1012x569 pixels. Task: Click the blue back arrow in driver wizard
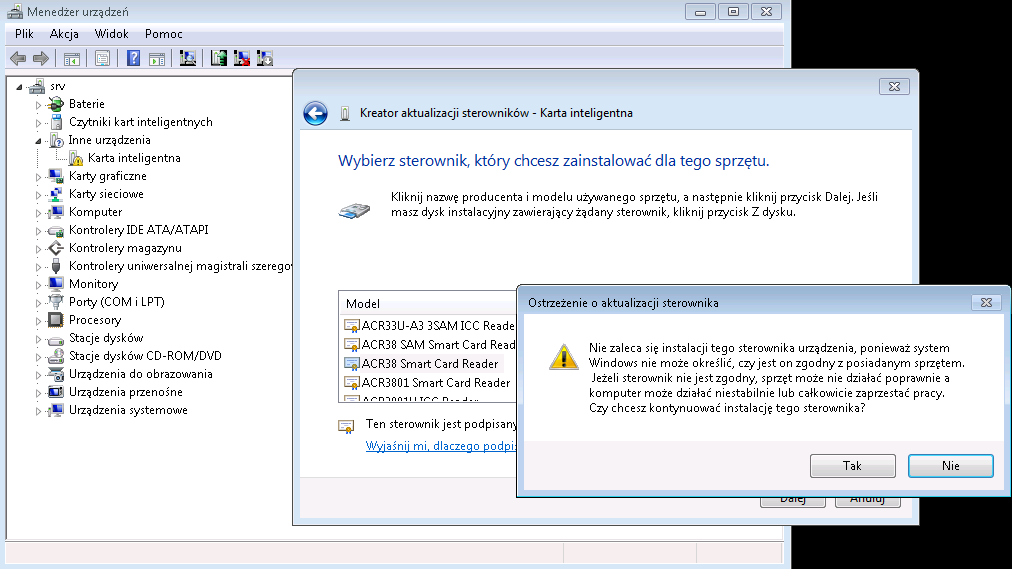(x=315, y=114)
